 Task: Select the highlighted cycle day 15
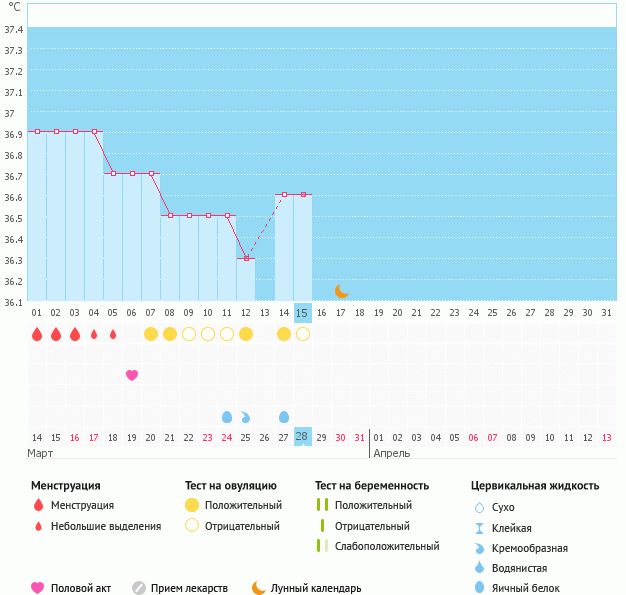point(303,313)
